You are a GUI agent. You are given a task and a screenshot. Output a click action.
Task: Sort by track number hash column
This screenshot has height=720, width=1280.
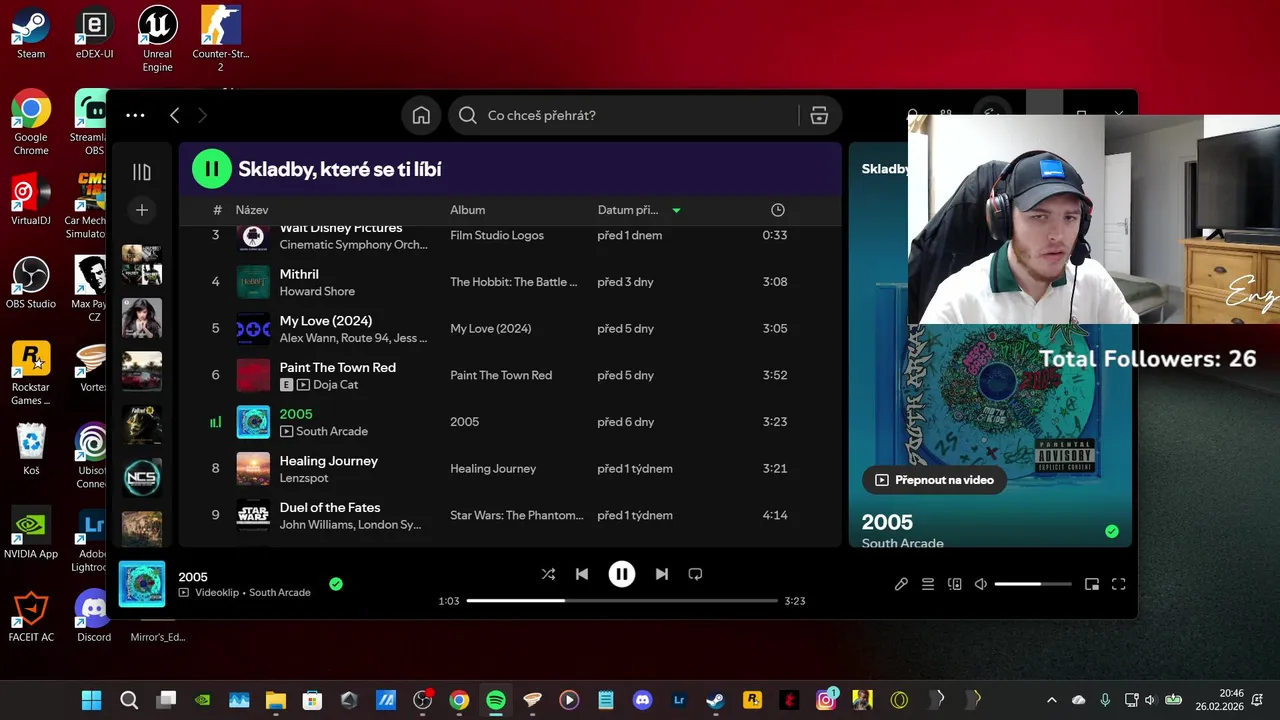click(x=217, y=210)
